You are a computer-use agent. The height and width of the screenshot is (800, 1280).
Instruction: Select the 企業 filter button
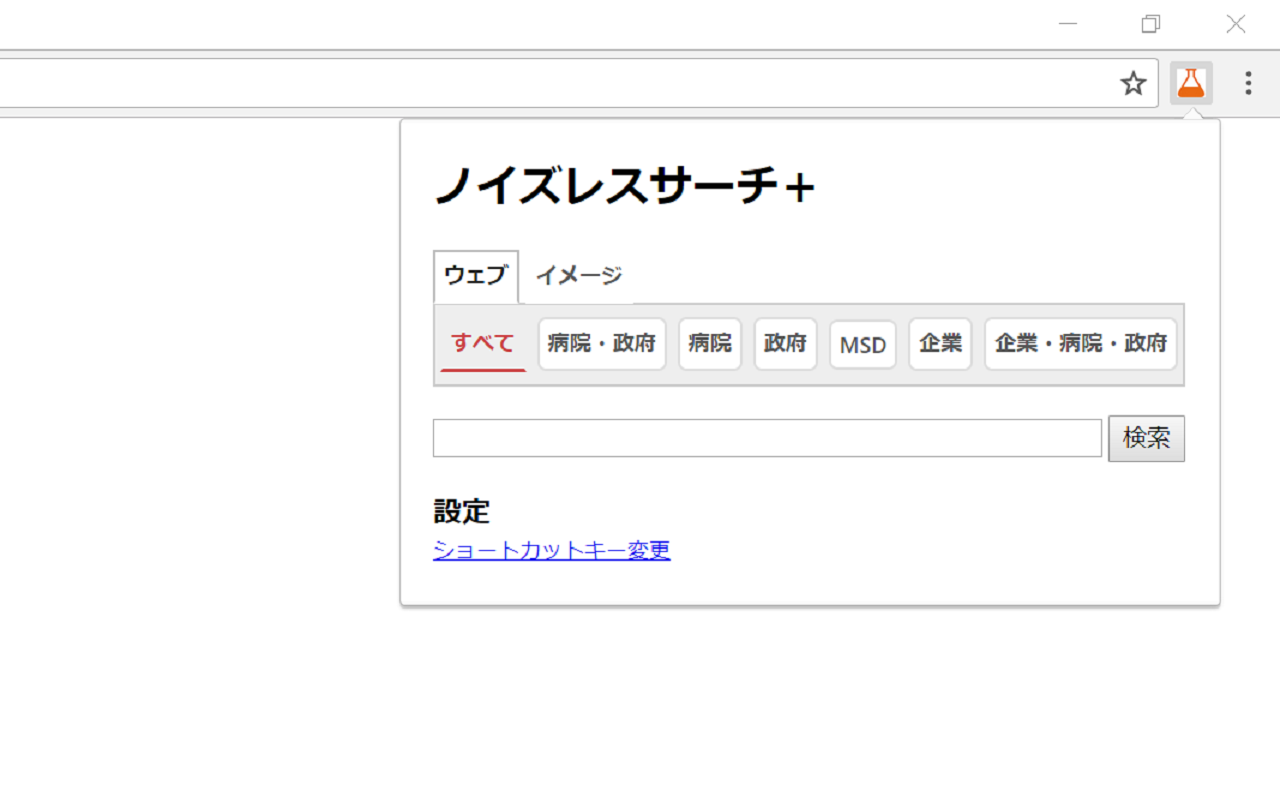[940, 344]
